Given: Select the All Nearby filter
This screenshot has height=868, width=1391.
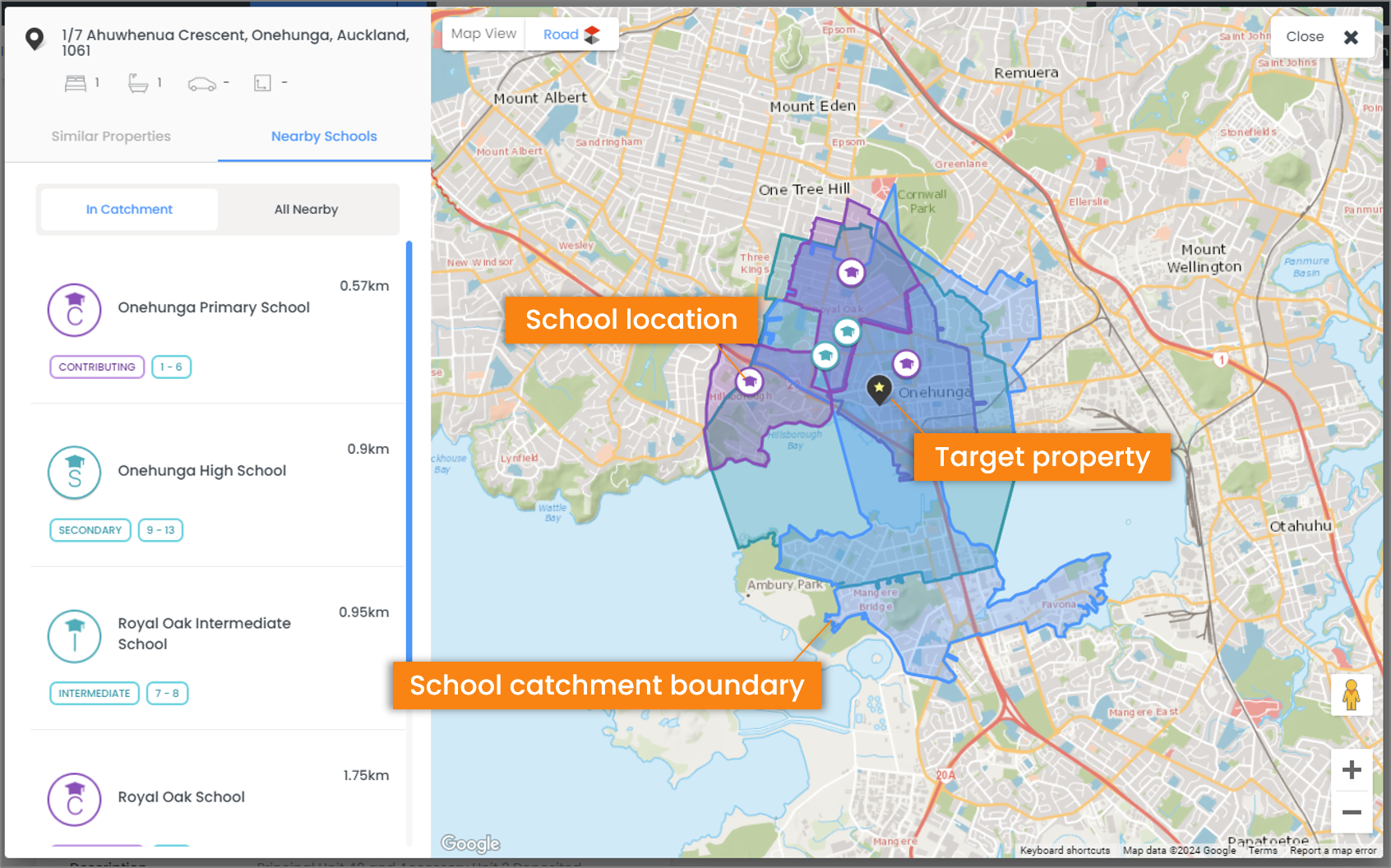Looking at the screenshot, I should click(306, 210).
